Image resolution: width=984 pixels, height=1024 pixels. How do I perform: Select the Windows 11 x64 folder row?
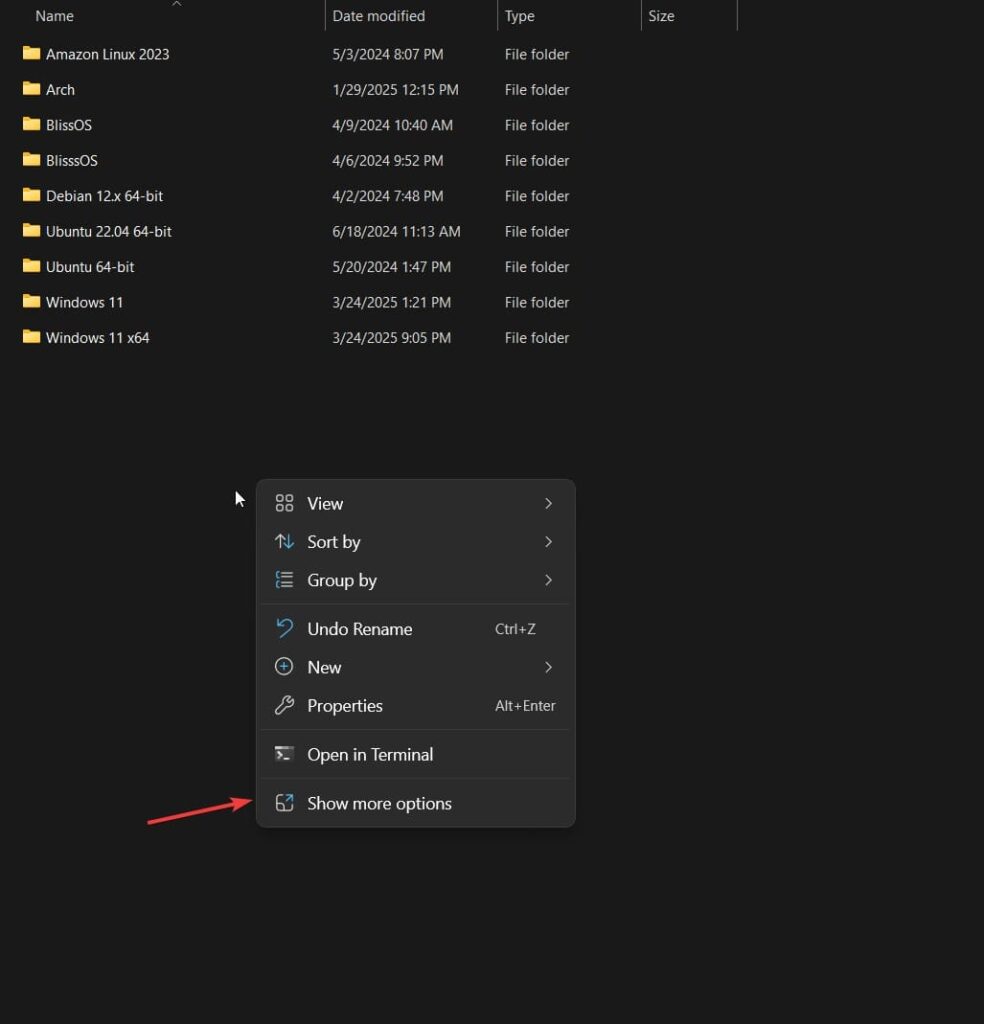pos(97,338)
